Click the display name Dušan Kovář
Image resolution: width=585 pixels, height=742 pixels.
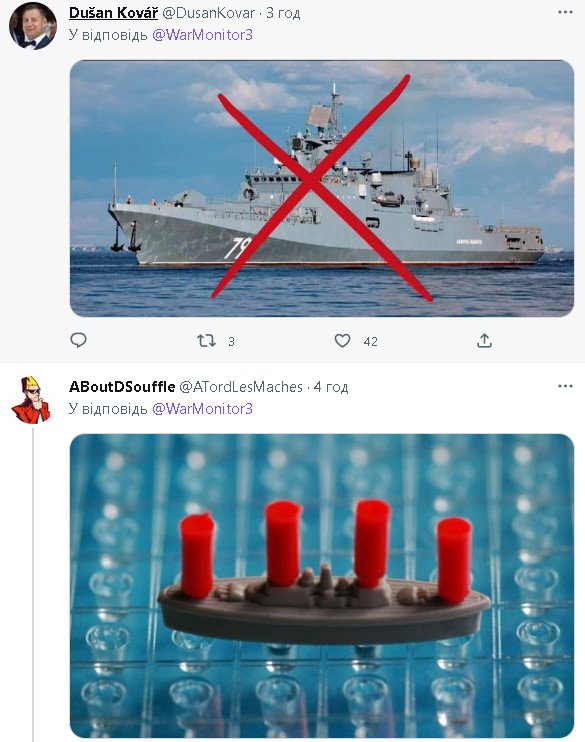click(x=113, y=13)
